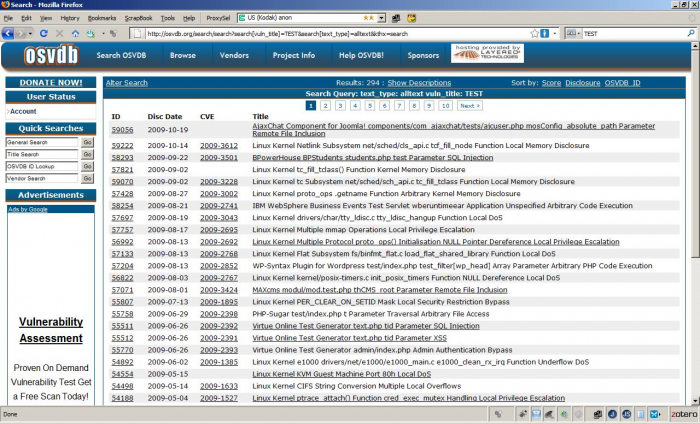700x424 pixels.
Task: Open the Browse navigation tab
Action: [183, 55]
